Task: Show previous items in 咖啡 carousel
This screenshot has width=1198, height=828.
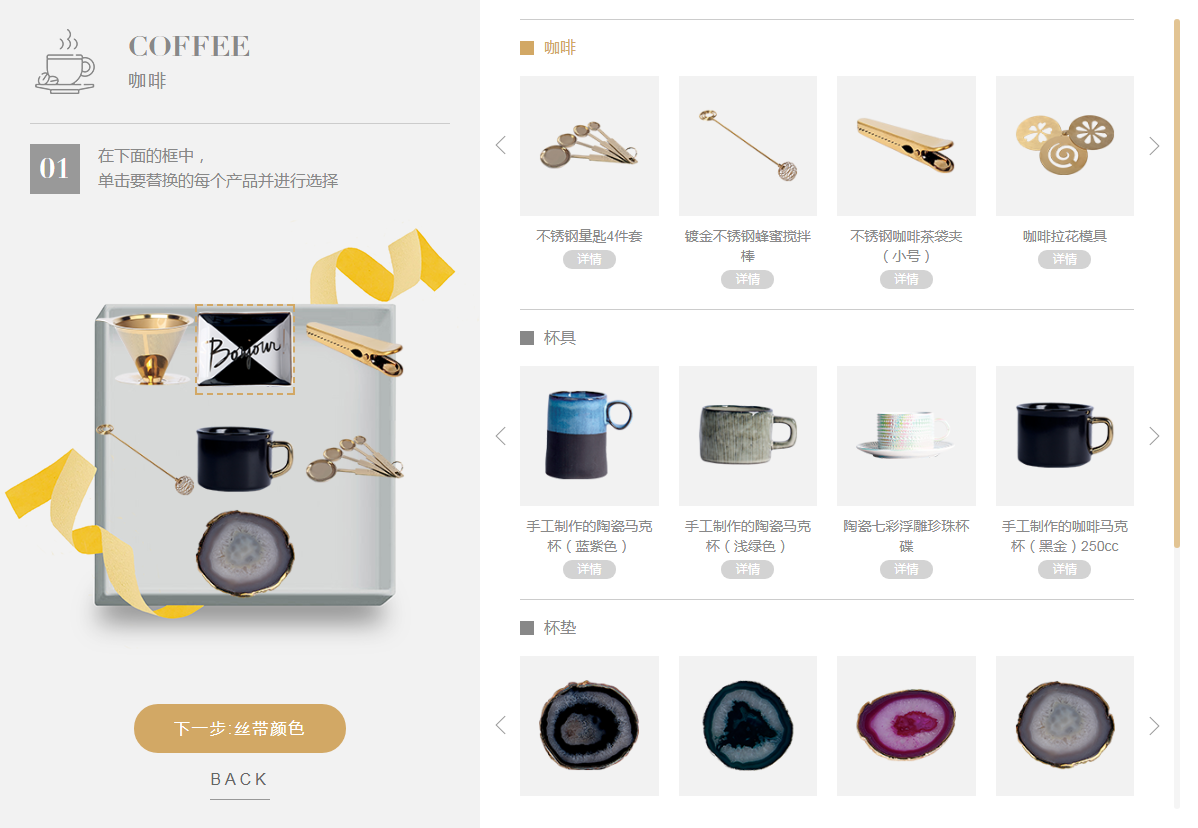Action: point(501,145)
